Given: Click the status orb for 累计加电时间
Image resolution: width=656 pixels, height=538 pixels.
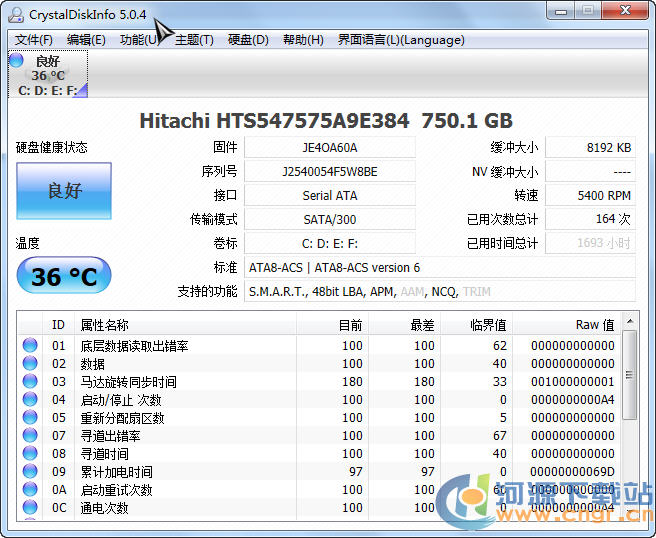Looking at the screenshot, I should tap(30, 472).
